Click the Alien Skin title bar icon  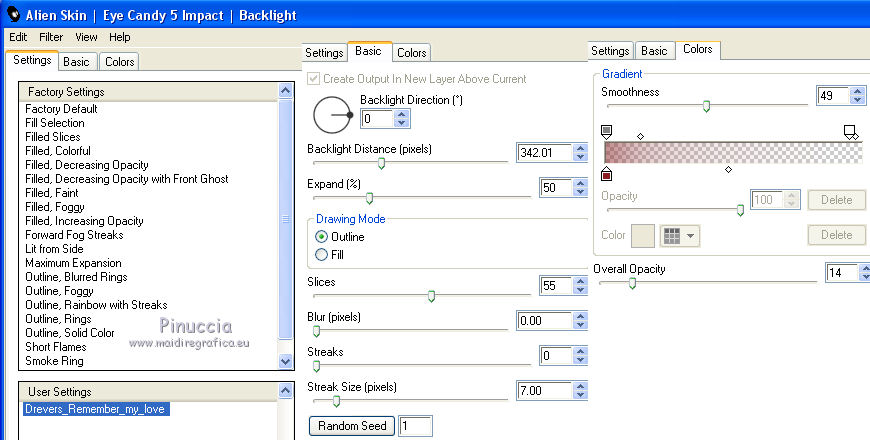tap(13, 14)
